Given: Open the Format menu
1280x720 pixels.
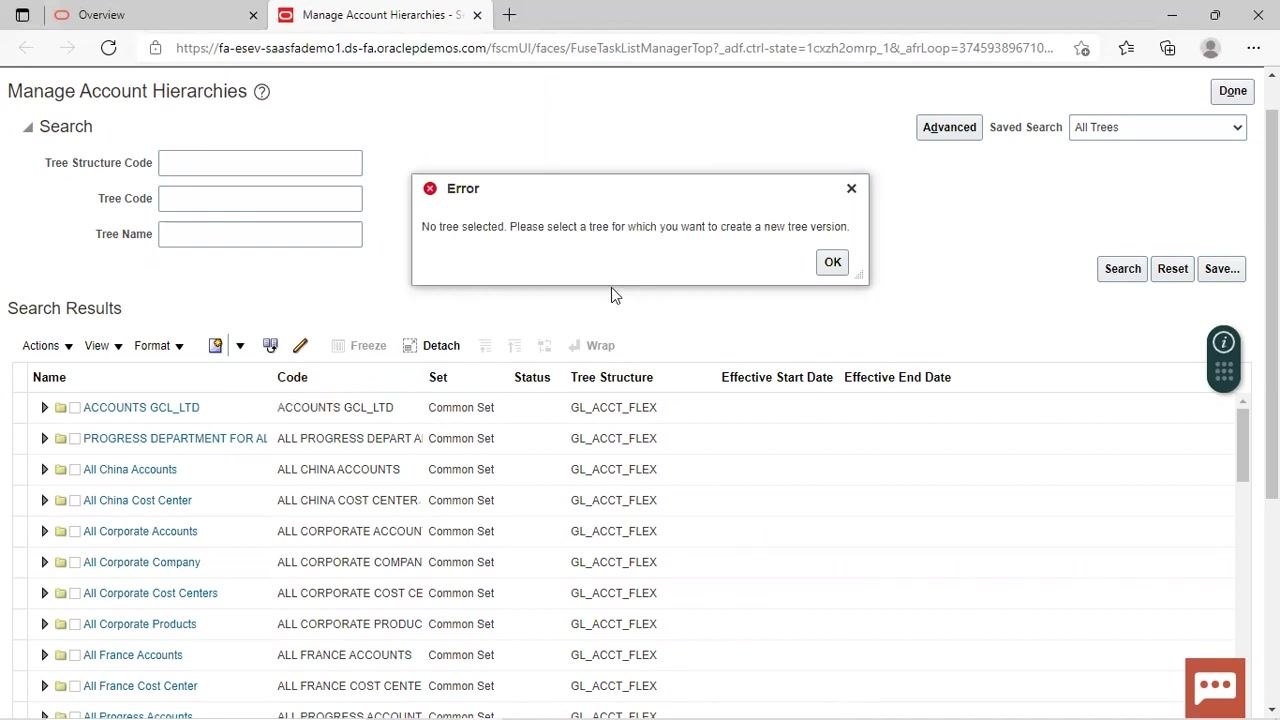Looking at the screenshot, I should [x=159, y=346].
